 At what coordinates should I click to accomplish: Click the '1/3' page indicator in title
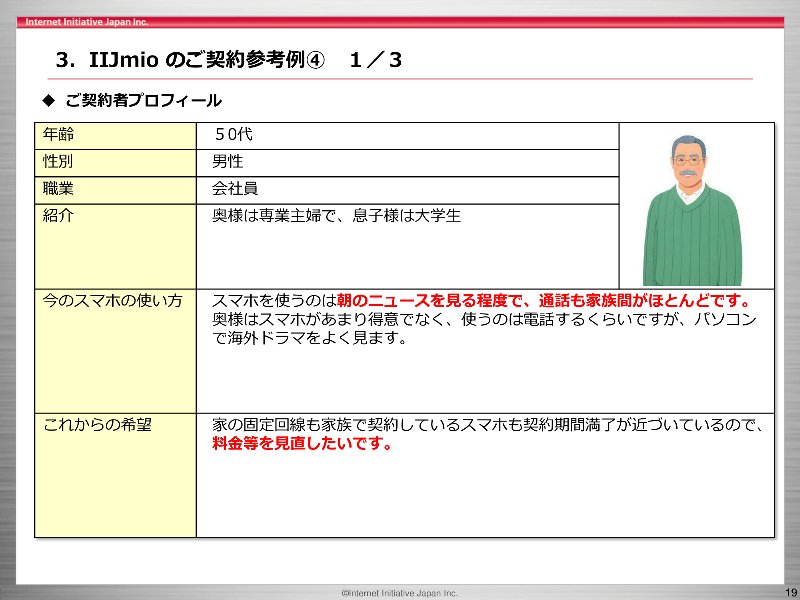[x=376, y=60]
